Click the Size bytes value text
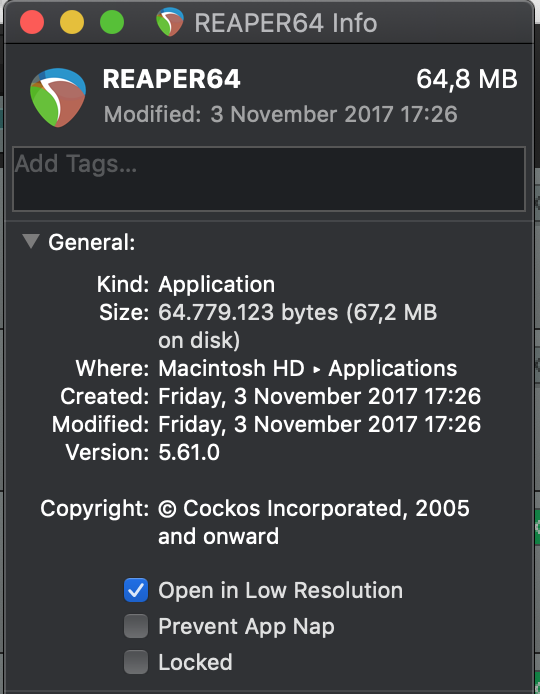The width and height of the screenshot is (540, 694). (297, 326)
